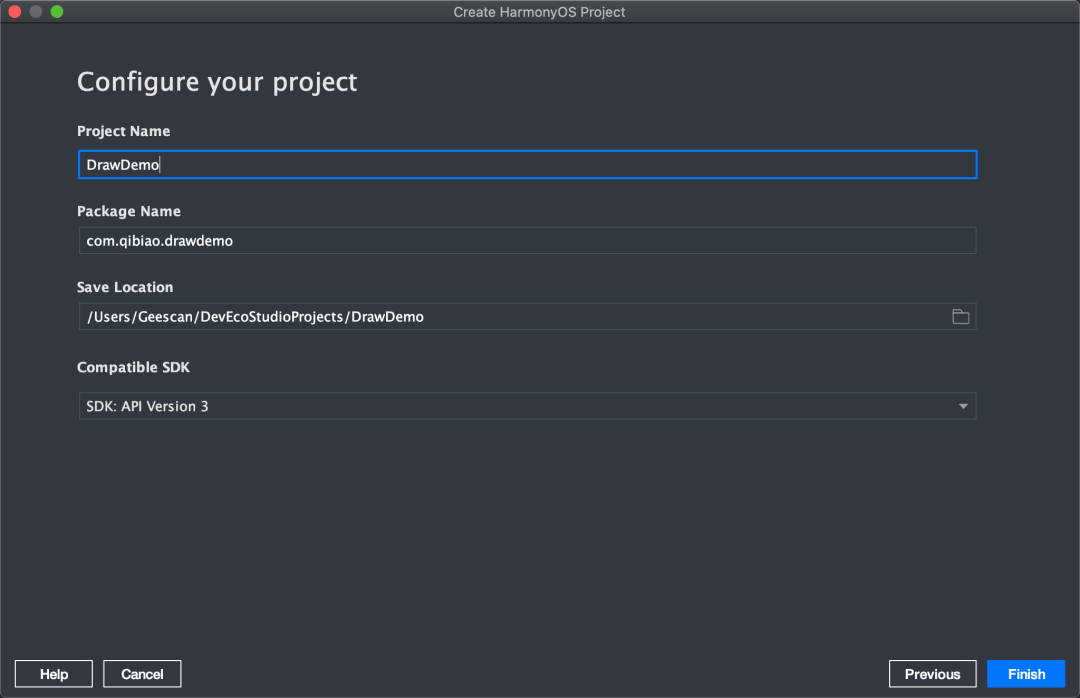The image size is (1080, 698).
Task: Click the Cancel button
Action: 142,674
